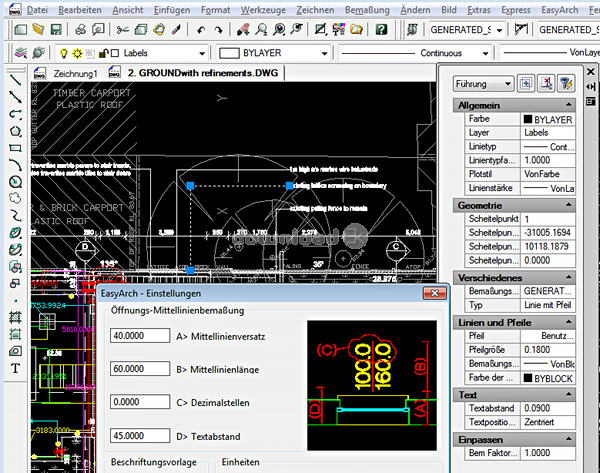
Task: Save the drawing with the floppy disk icon
Action: tap(56, 29)
